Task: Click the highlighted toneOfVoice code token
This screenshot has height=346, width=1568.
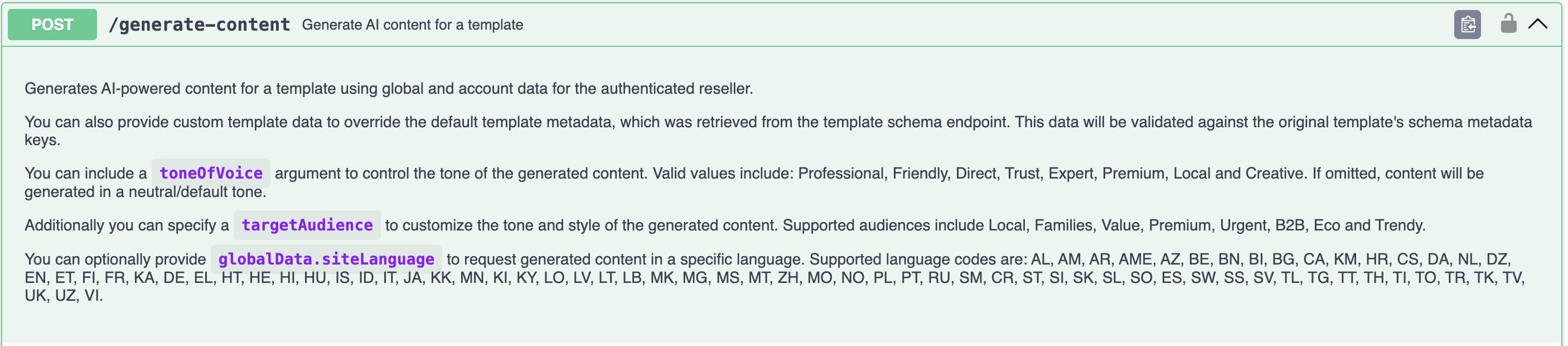Action: [210, 173]
